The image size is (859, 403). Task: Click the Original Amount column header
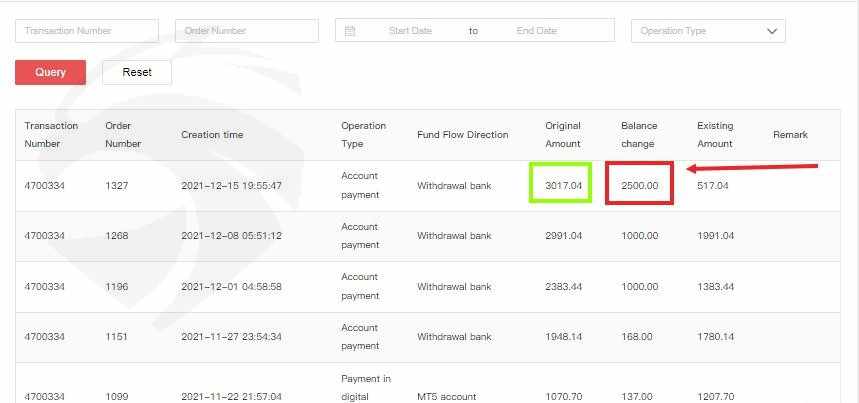click(x=563, y=135)
